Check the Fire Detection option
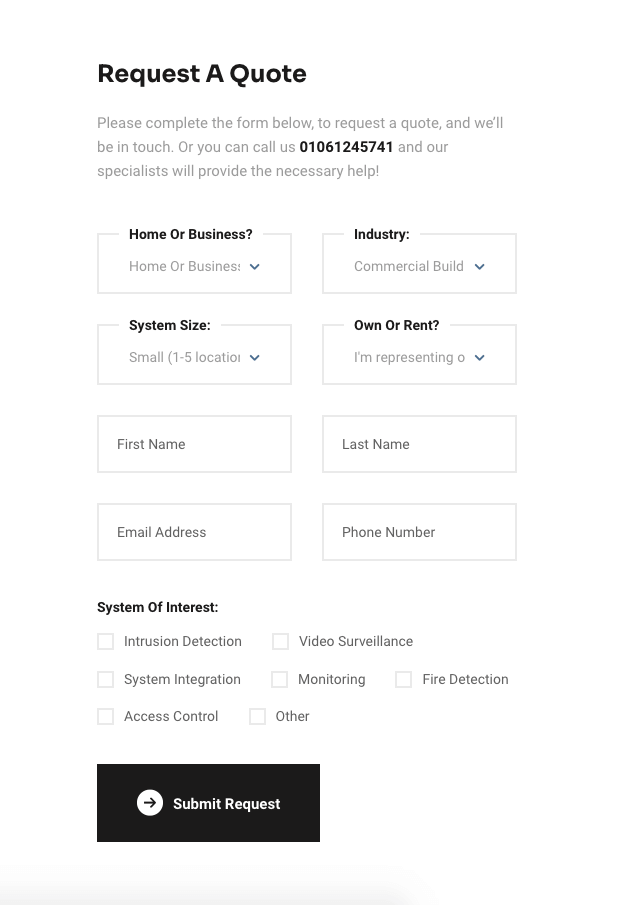 pos(404,679)
